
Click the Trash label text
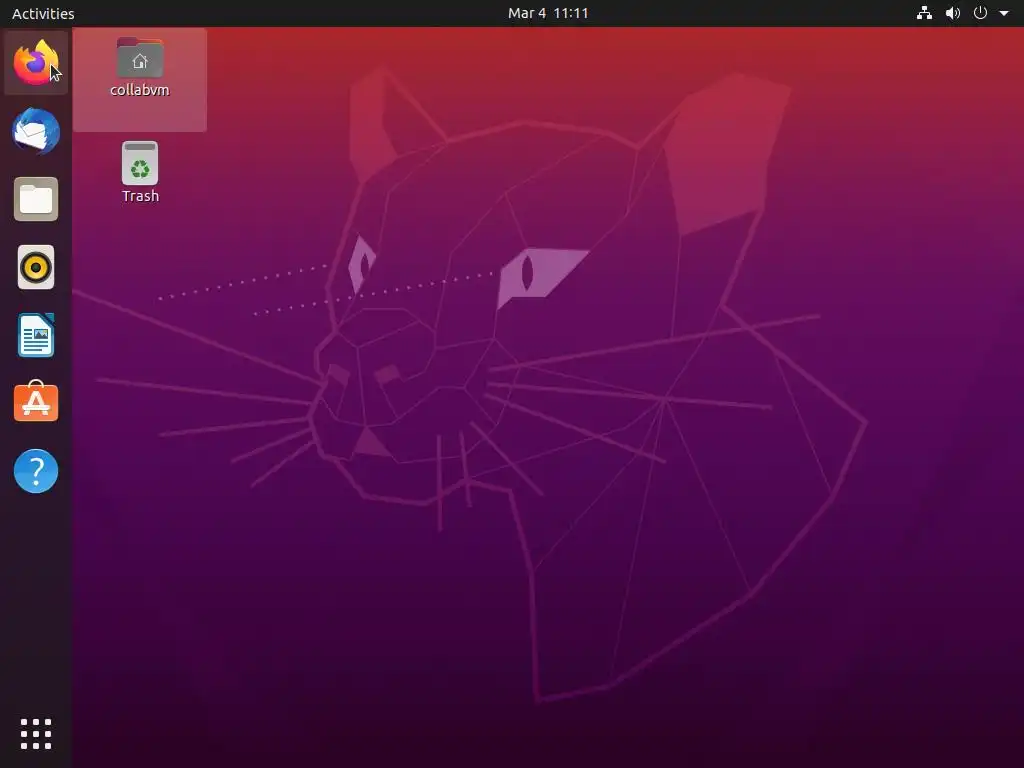point(140,196)
